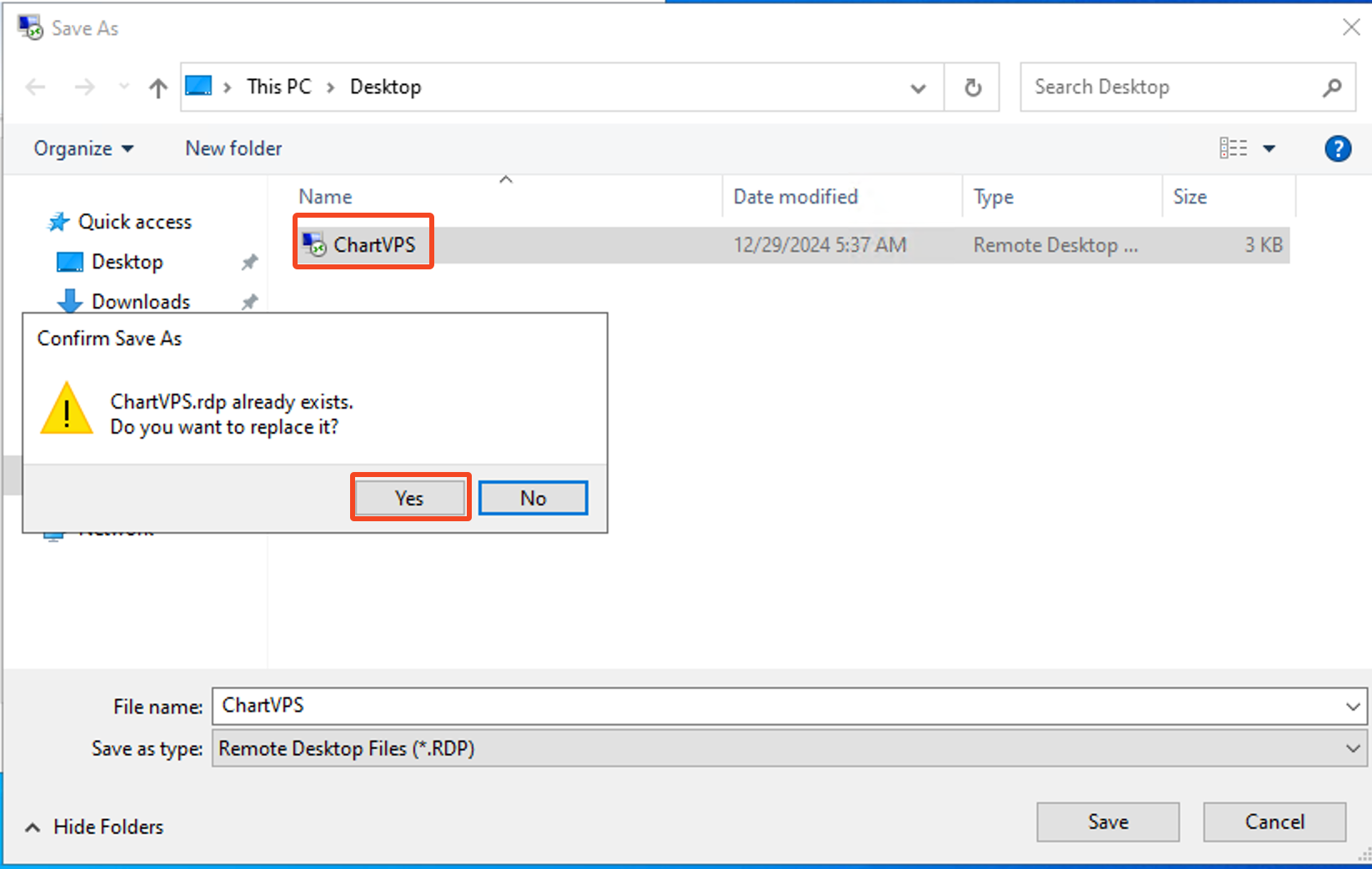This screenshot has height=869, width=1372.
Task: Click the blue Help question mark icon
Action: [x=1337, y=148]
